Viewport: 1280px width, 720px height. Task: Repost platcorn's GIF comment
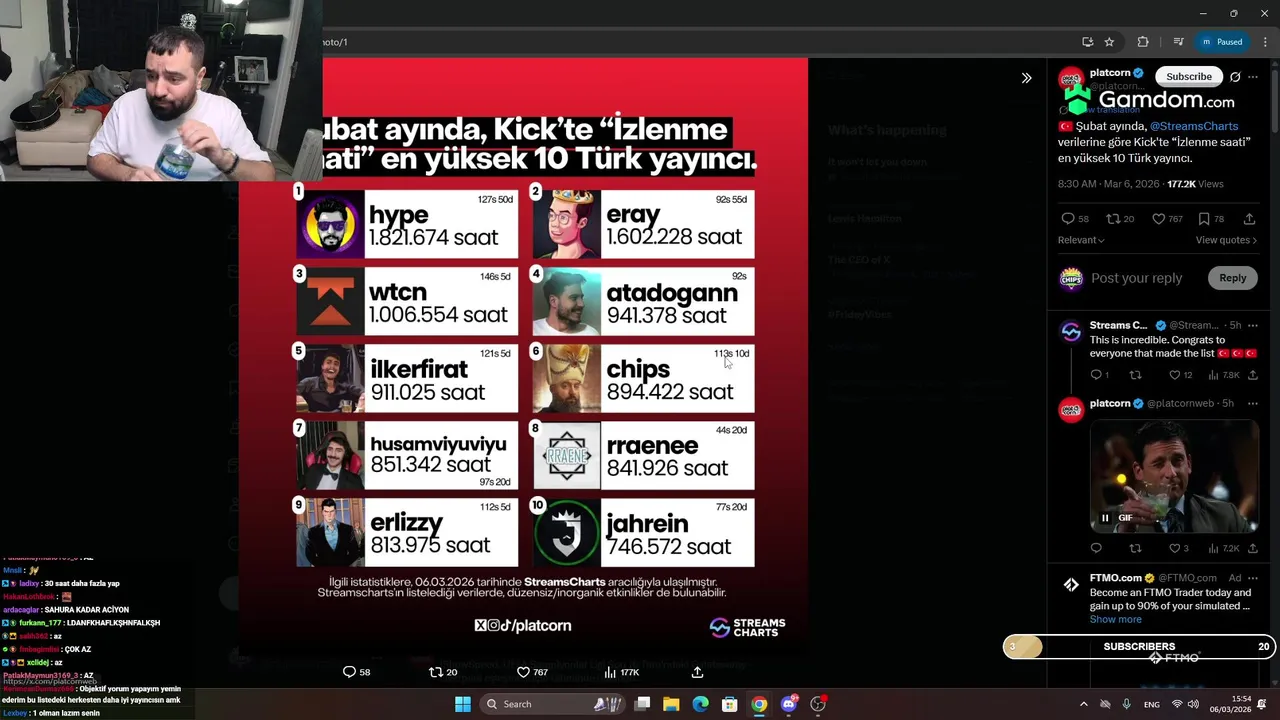pyautogui.click(x=1135, y=548)
